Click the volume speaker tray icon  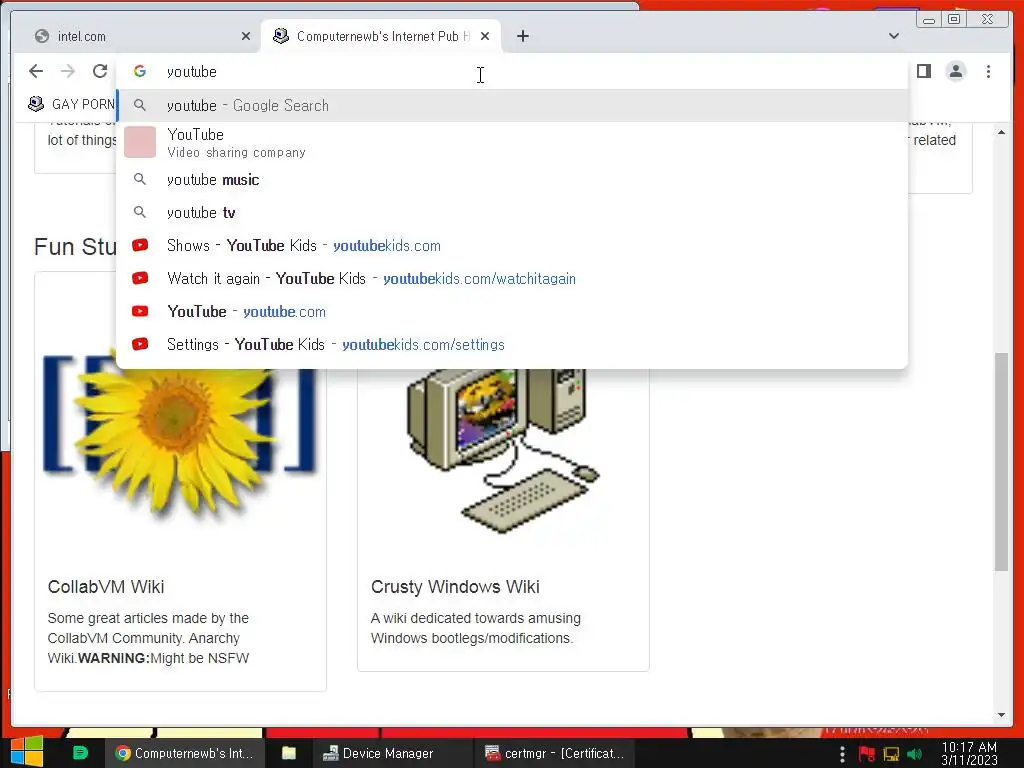coord(914,754)
